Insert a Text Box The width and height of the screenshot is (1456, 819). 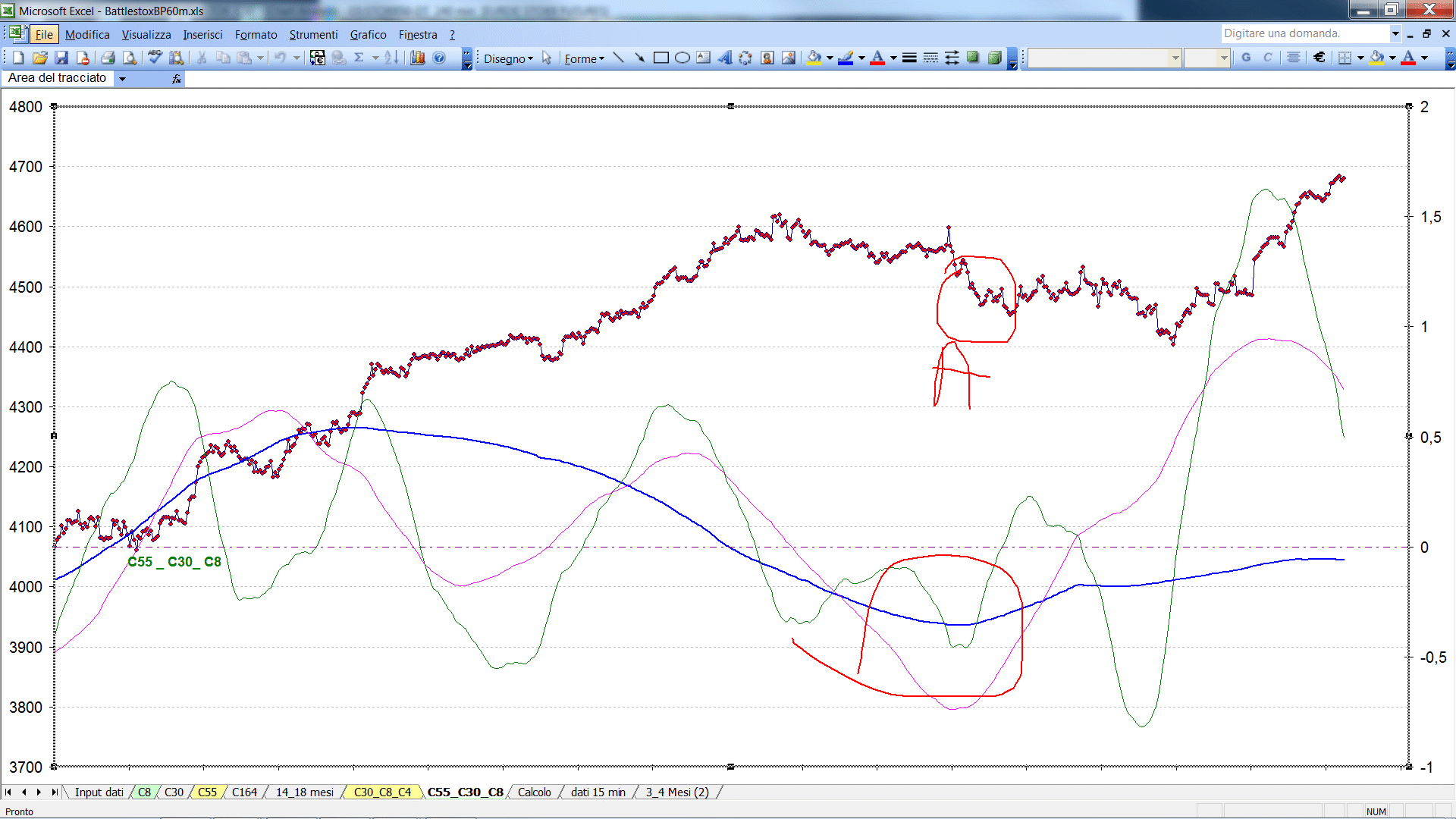703,58
